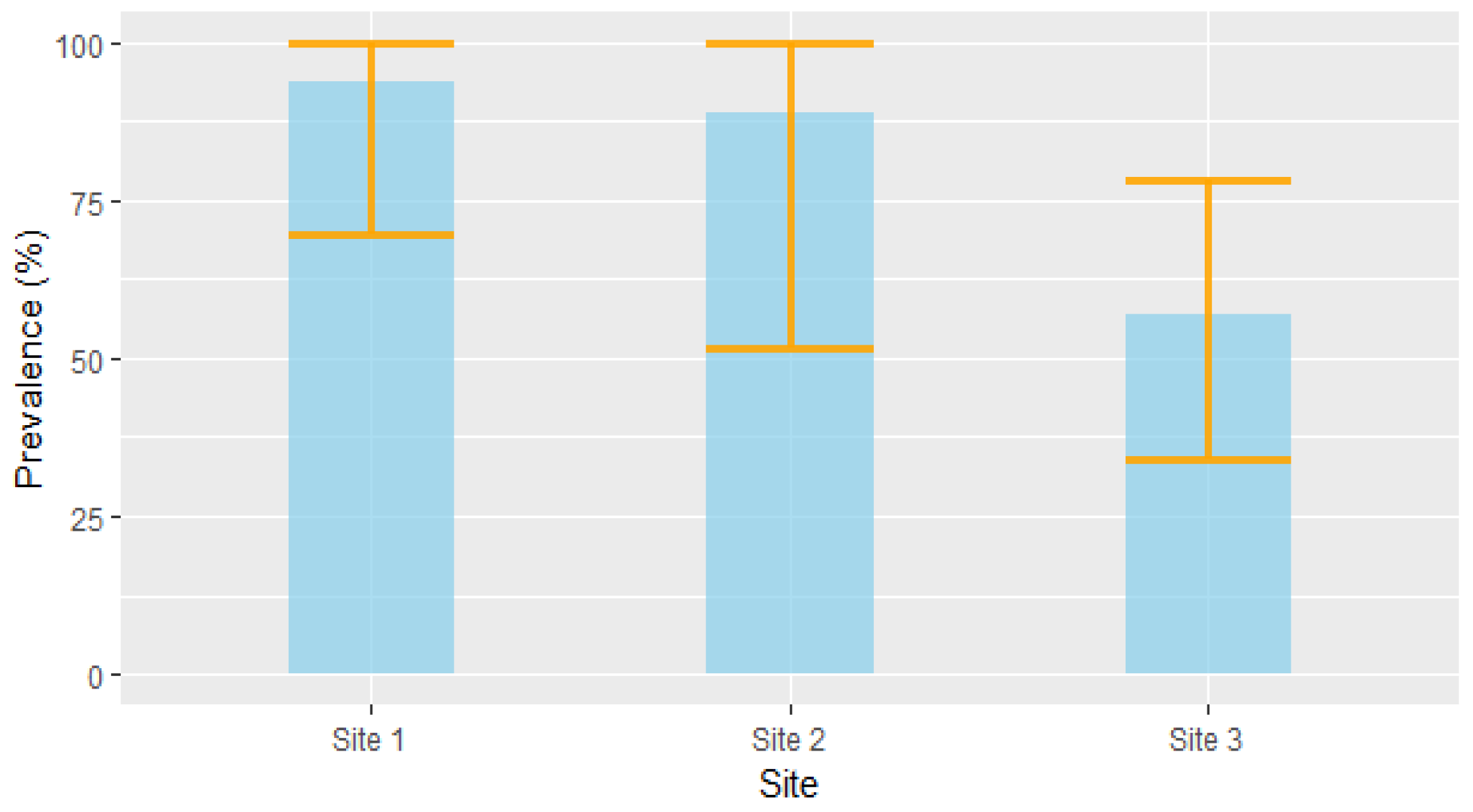
Task: Click the "Site 3" x-axis label
Action: click(x=1205, y=740)
